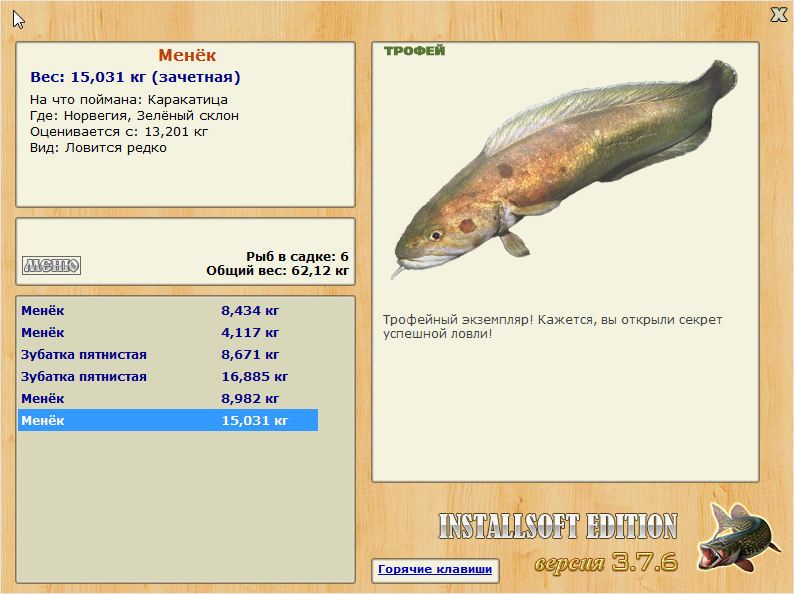Click 'На что поймана: Каракатица' text
794x594 pixels.
click(129, 100)
